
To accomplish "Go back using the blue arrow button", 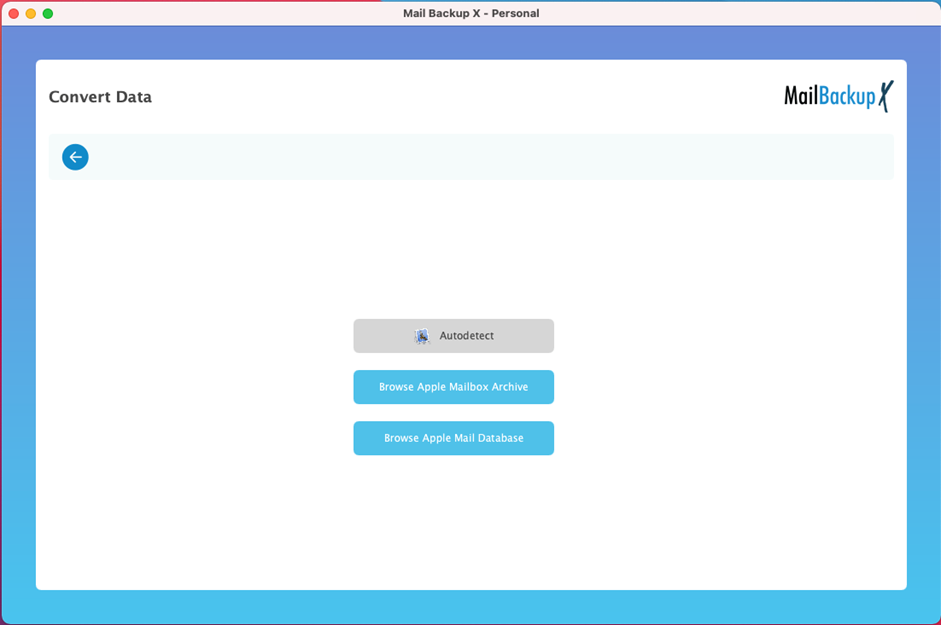I will coord(75,157).
